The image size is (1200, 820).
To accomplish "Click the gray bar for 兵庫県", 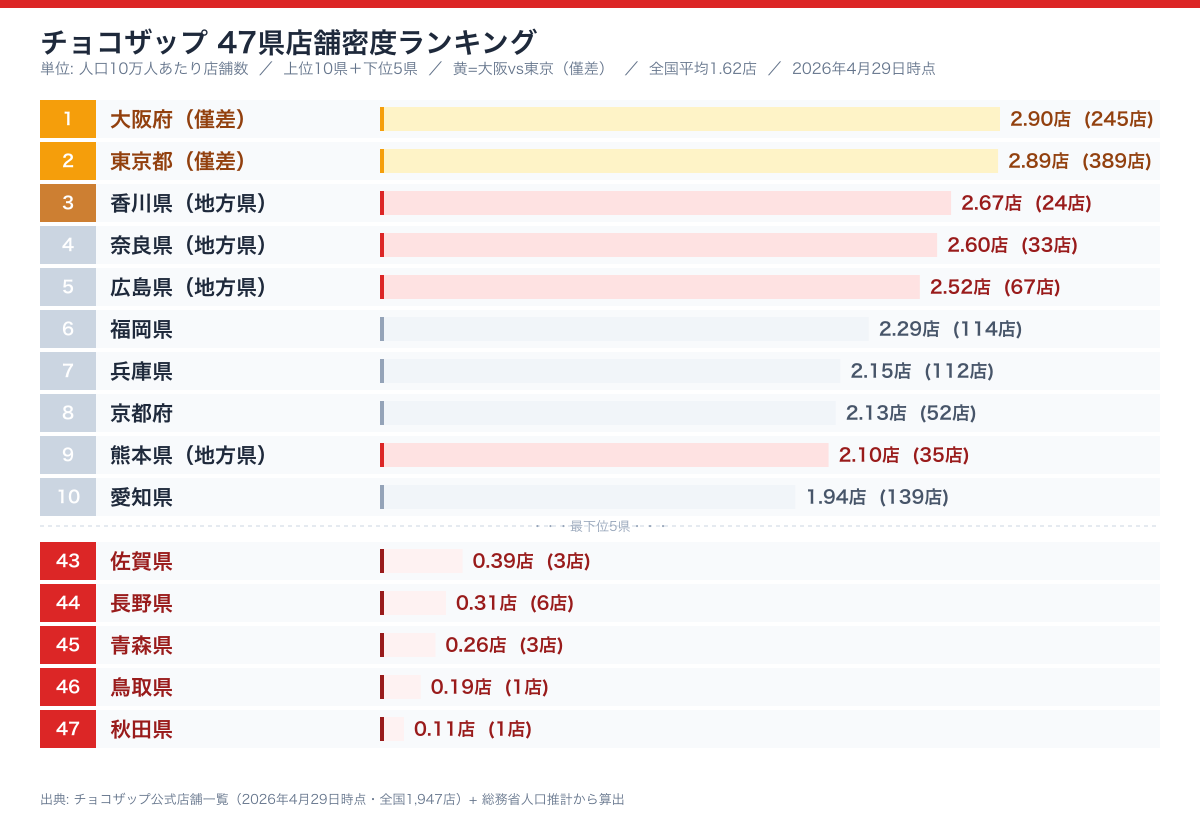I will click(610, 371).
